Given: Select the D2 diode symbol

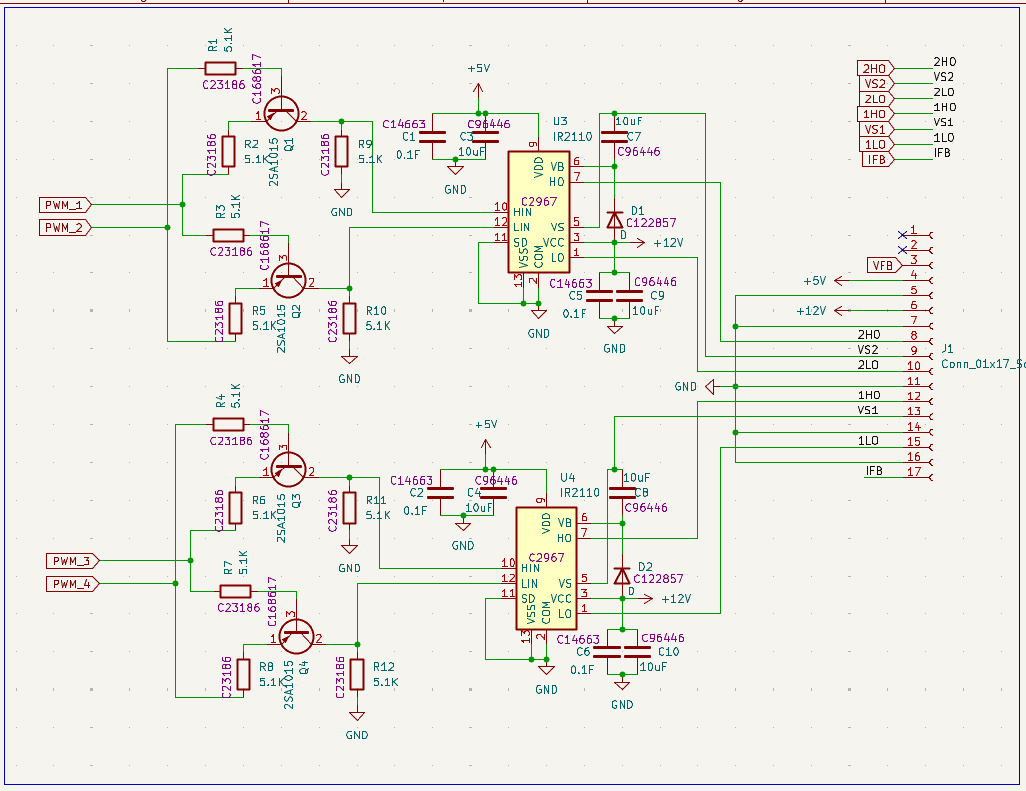Looking at the screenshot, I should coord(622,576).
